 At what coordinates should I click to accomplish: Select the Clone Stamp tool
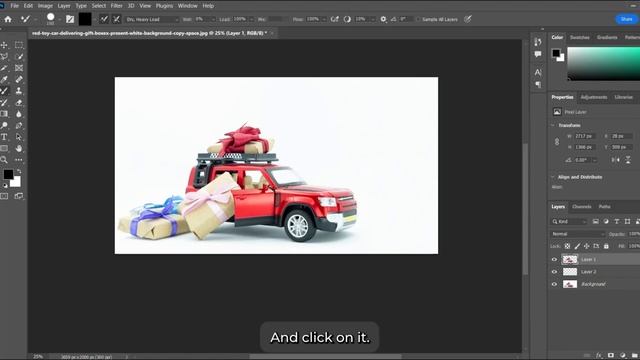click(x=19, y=91)
